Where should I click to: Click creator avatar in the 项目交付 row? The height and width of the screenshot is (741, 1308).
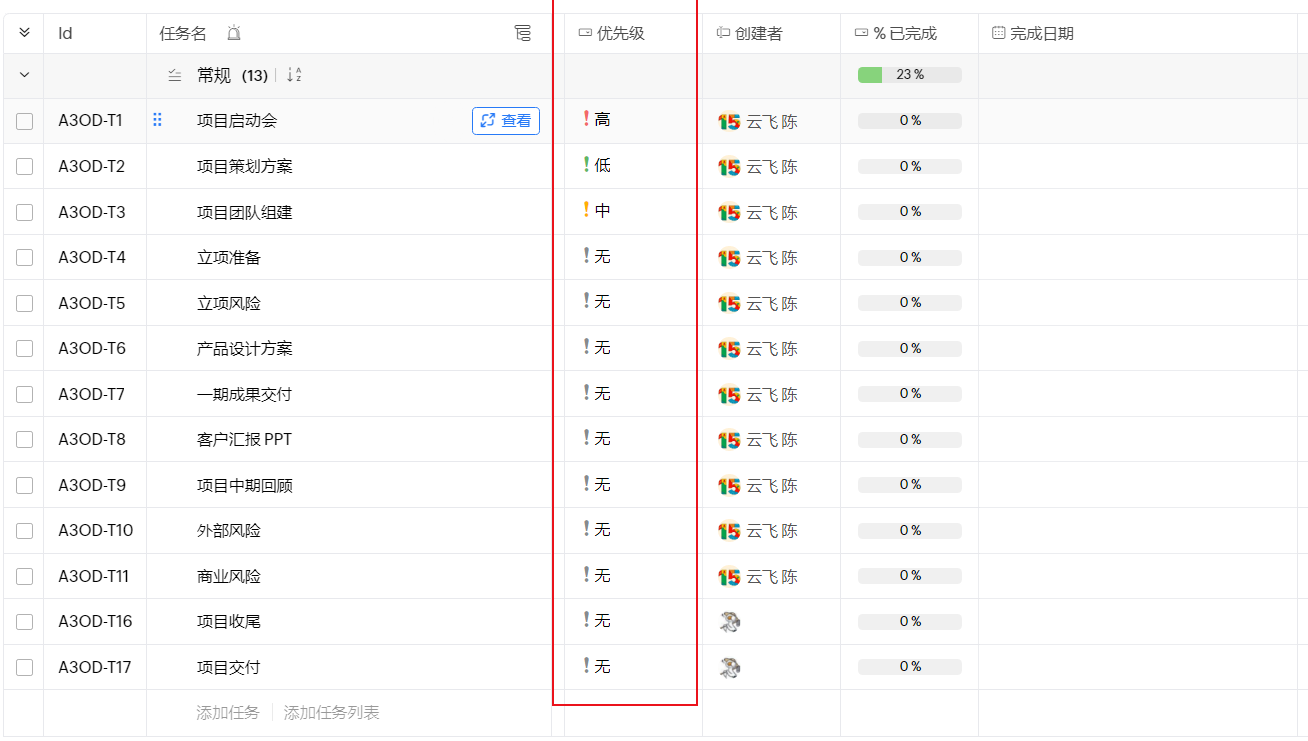pyautogui.click(x=729, y=668)
